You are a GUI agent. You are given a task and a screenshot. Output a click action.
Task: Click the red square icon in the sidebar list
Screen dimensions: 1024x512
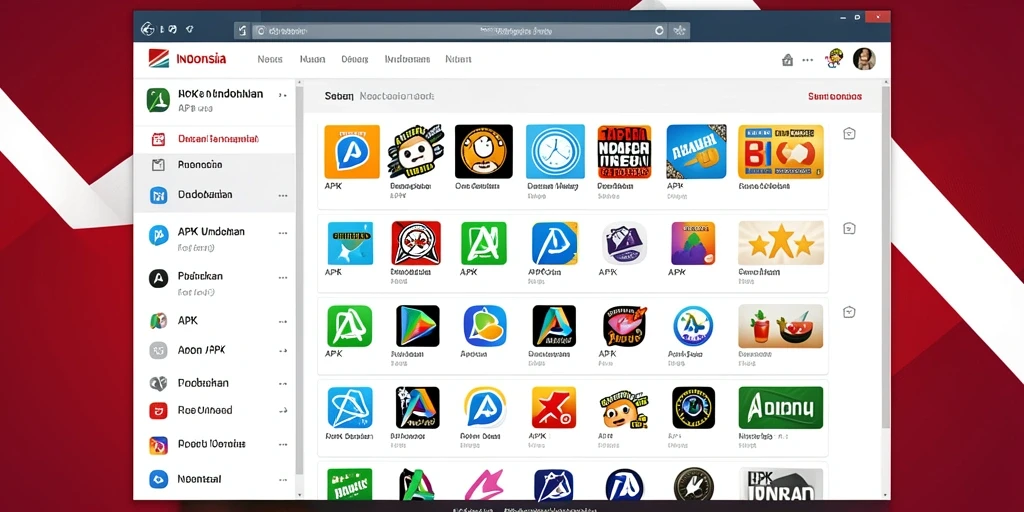point(158,411)
